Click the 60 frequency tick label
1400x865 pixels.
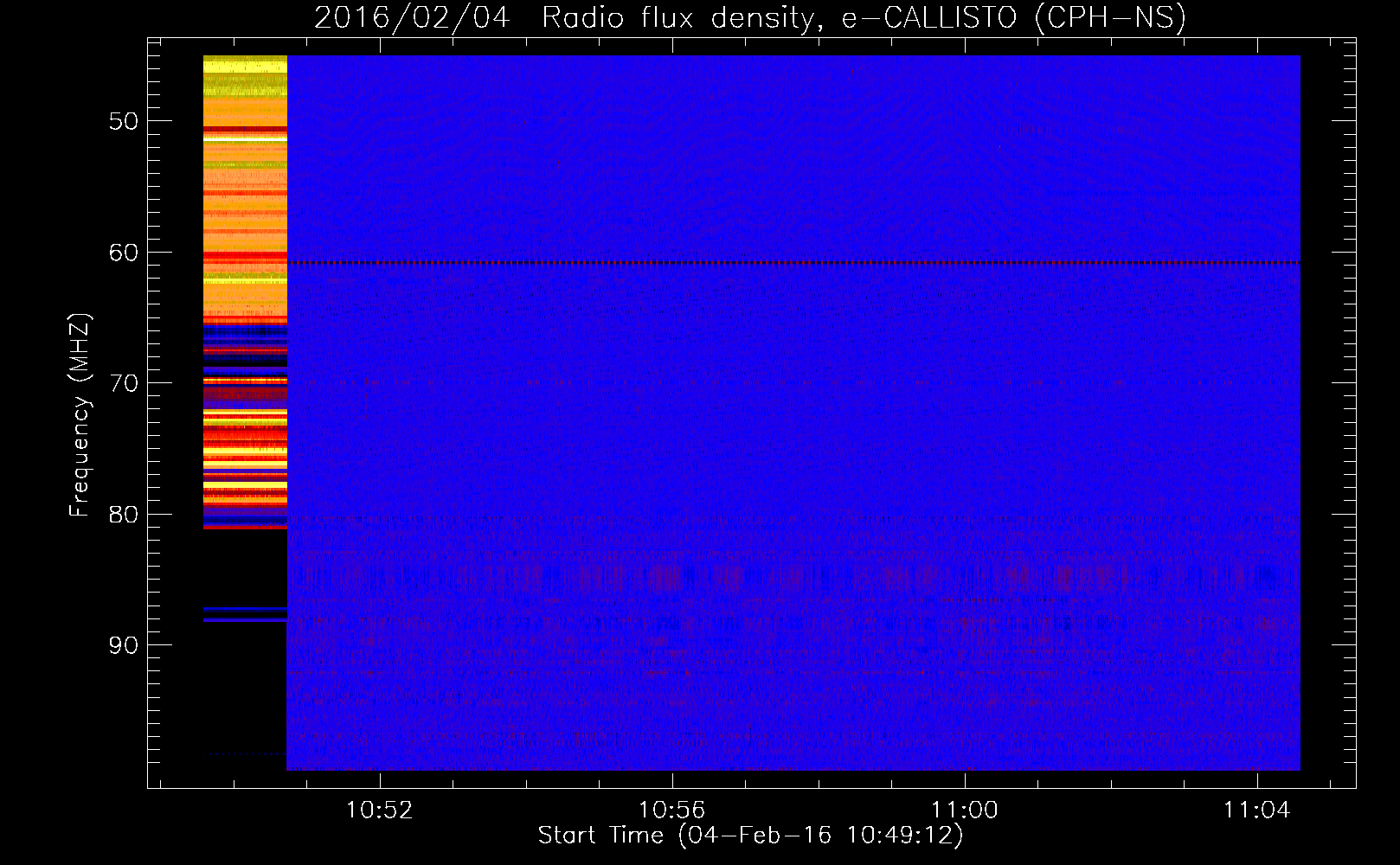pos(124,253)
